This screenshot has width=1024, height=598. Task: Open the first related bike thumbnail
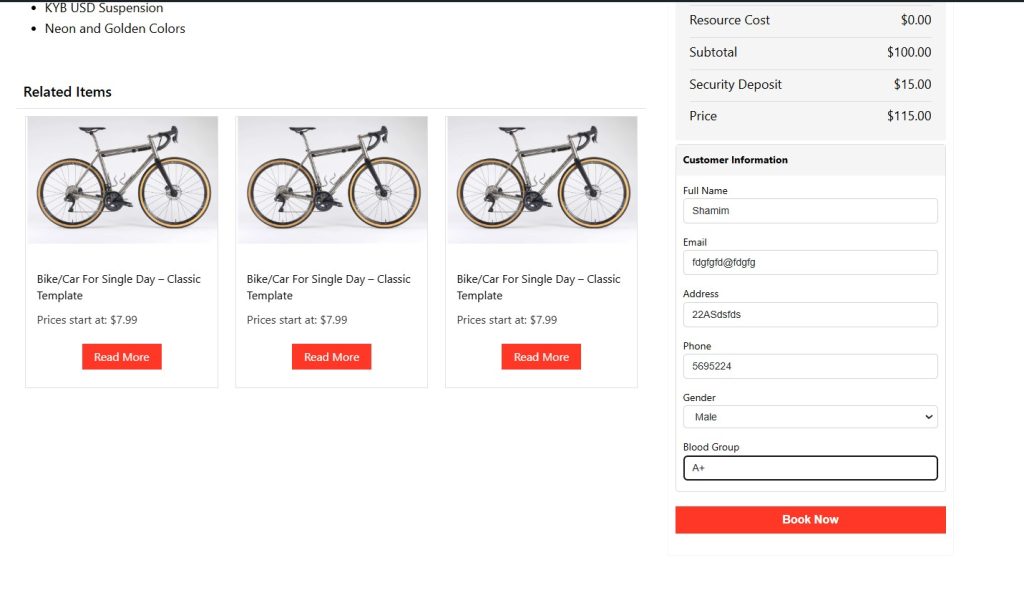[122, 180]
